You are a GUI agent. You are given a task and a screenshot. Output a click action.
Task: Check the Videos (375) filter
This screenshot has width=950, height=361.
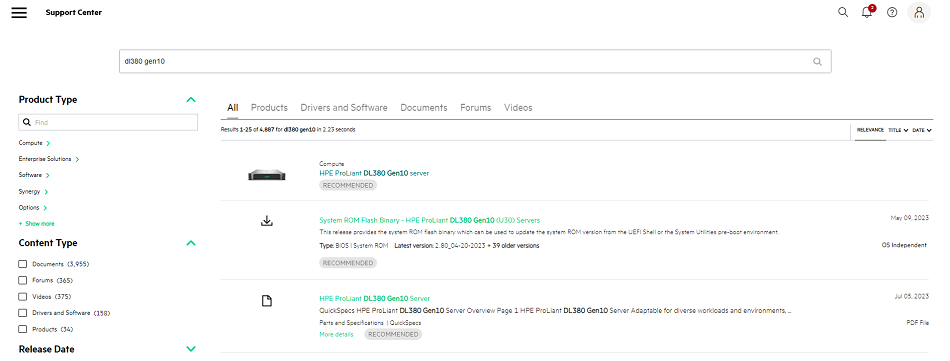coord(23,297)
